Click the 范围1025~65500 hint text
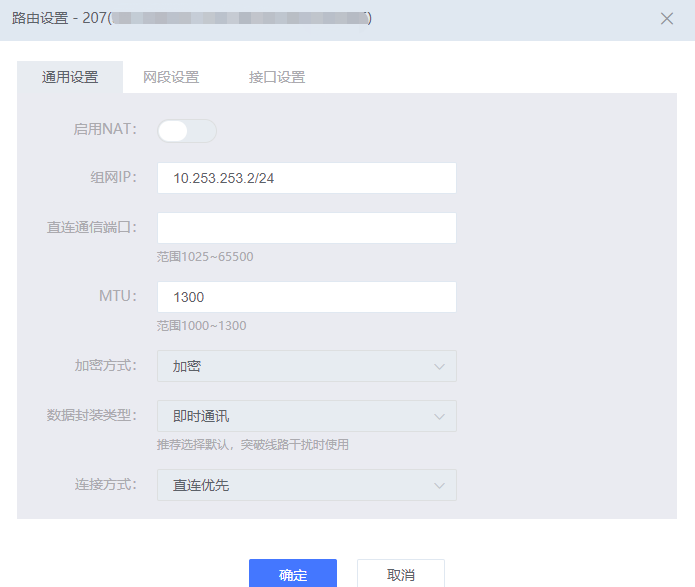The image size is (695, 587). [205, 257]
